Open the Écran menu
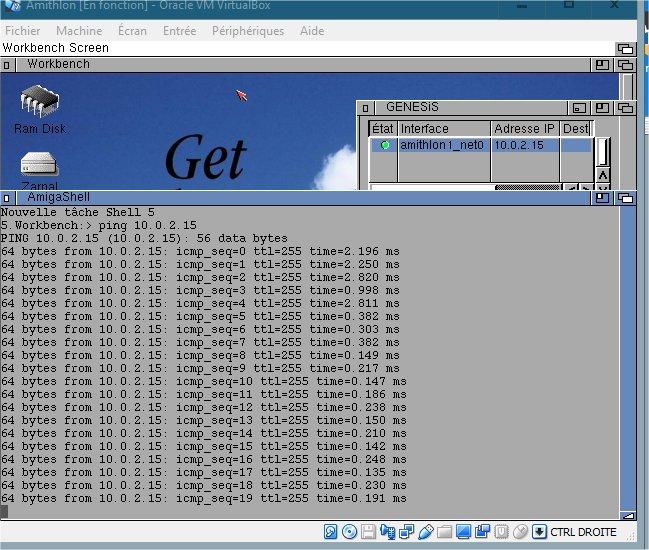 point(132,31)
